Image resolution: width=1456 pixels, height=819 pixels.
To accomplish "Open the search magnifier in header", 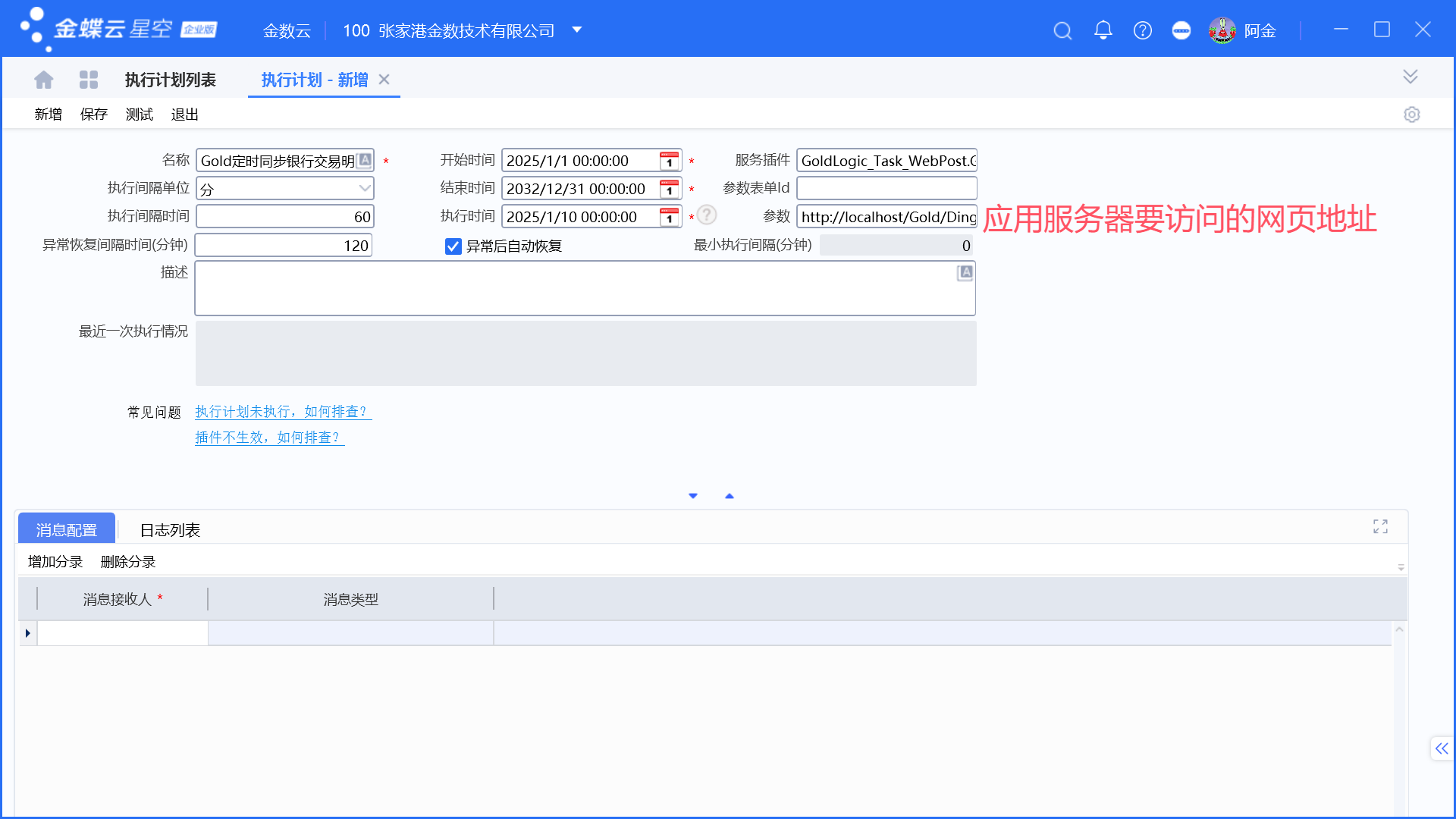I will [x=1062, y=30].
